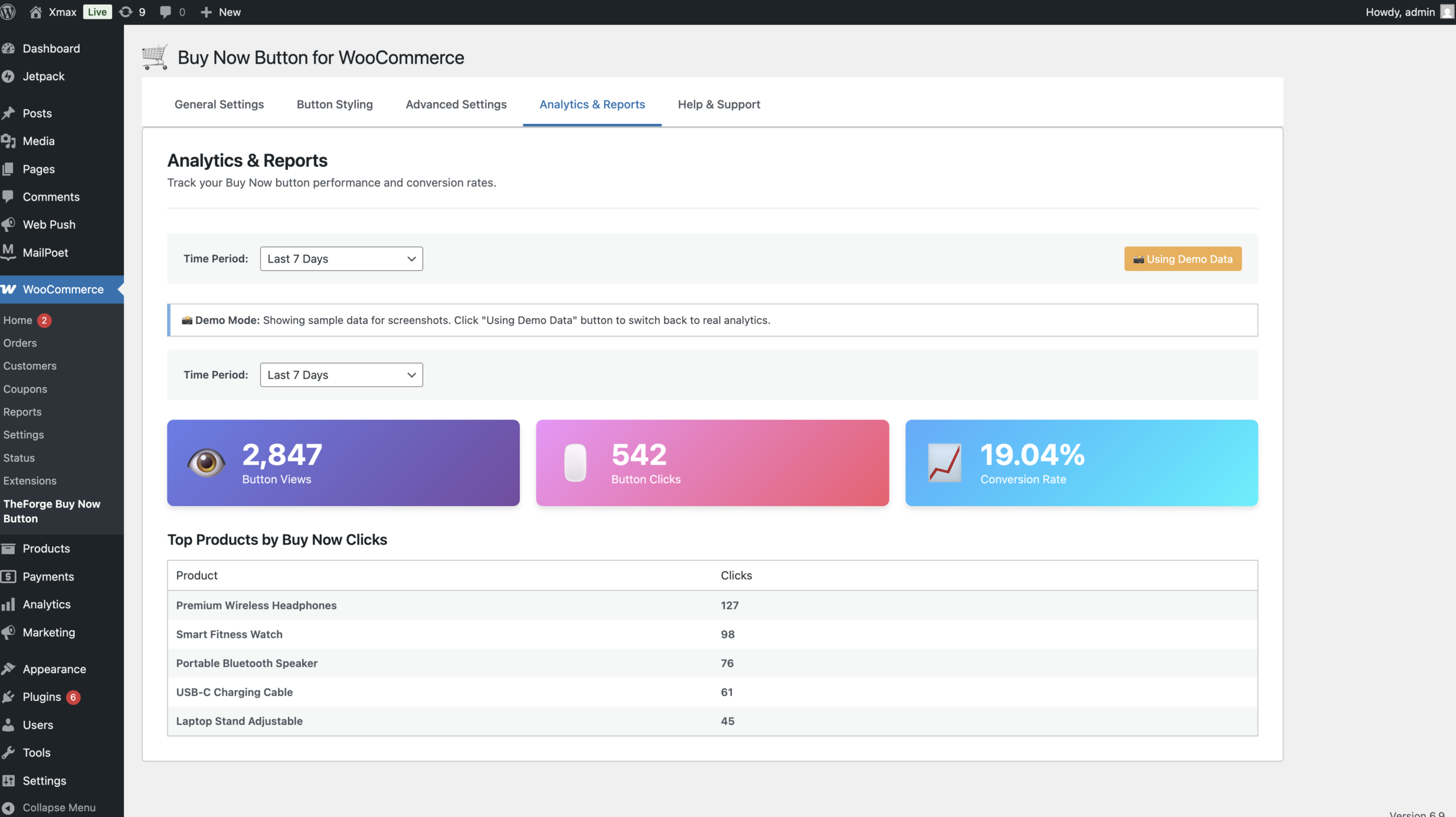Select the Premium Wireless Headphones row

coord(256,605)
